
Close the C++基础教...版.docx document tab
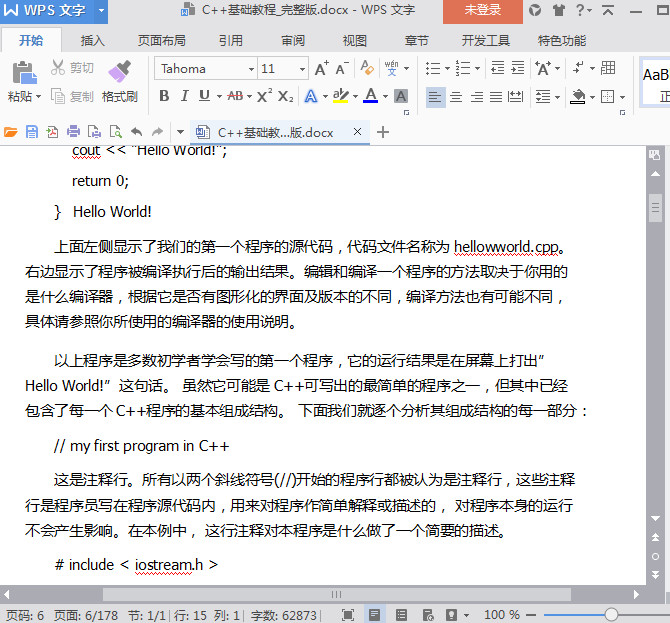358,132
